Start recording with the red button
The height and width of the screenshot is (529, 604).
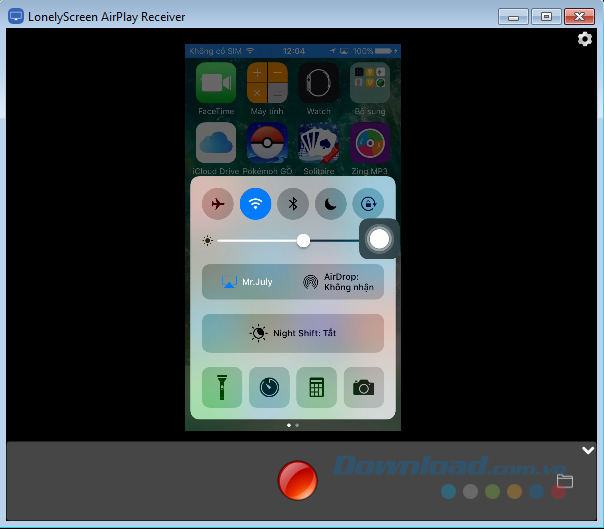pos(297,481)
